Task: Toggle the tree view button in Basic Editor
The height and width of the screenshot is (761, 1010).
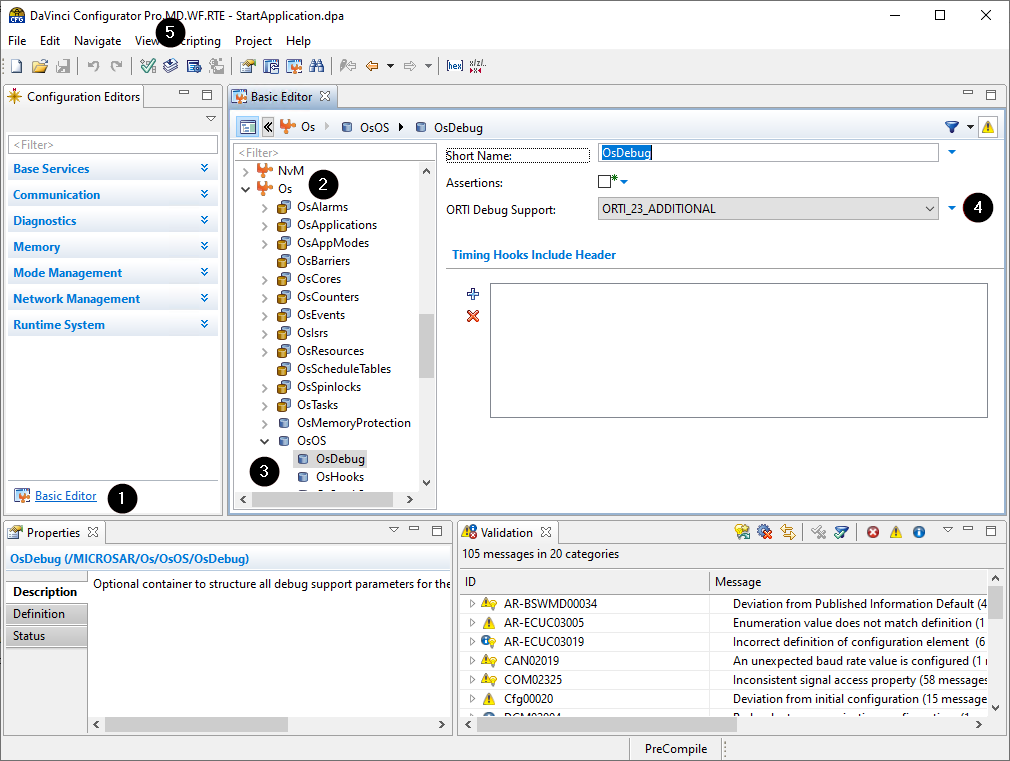Action: point(248,127)
